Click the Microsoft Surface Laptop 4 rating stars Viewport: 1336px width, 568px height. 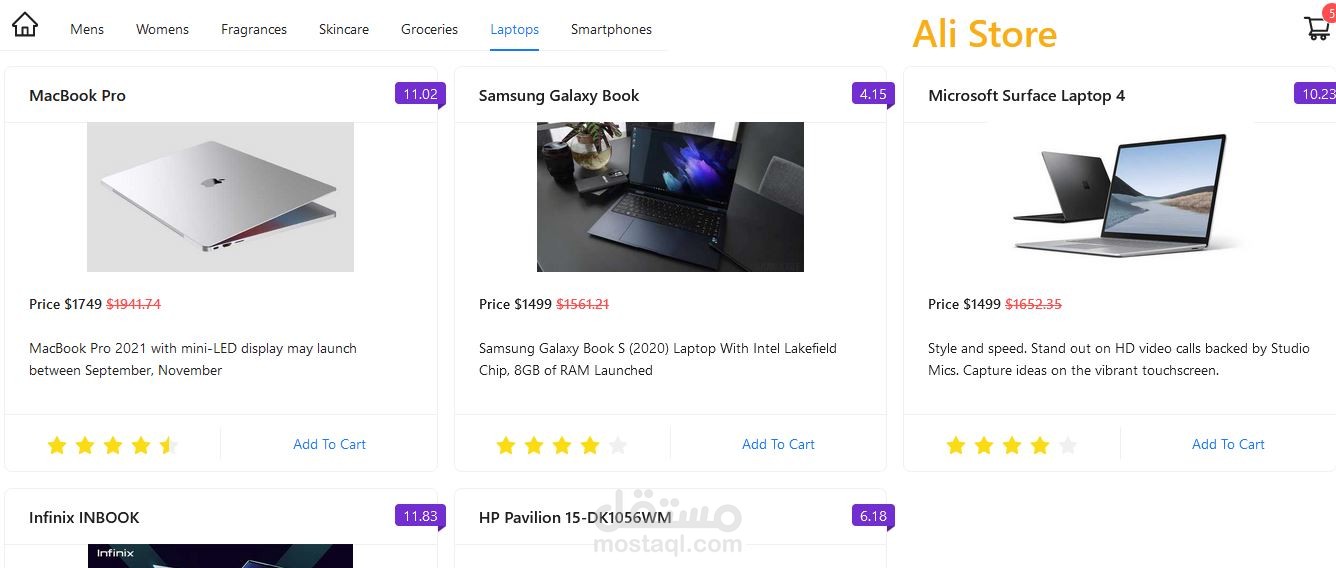[1011, 445]
